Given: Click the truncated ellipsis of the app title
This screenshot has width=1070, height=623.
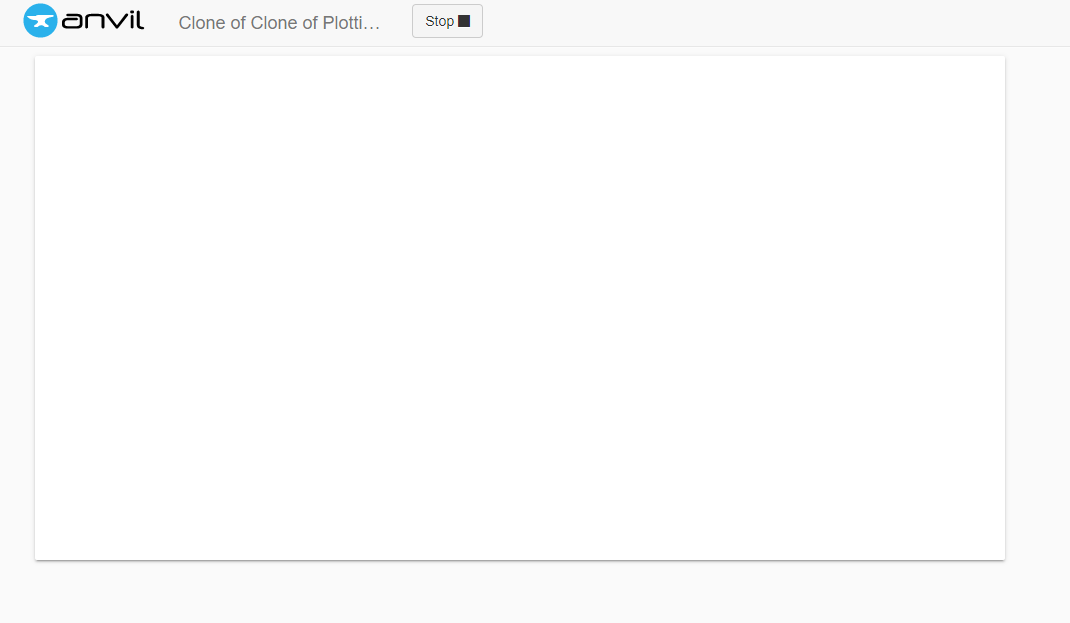Looking at the screenshot, I should click(x=373, y=27).
